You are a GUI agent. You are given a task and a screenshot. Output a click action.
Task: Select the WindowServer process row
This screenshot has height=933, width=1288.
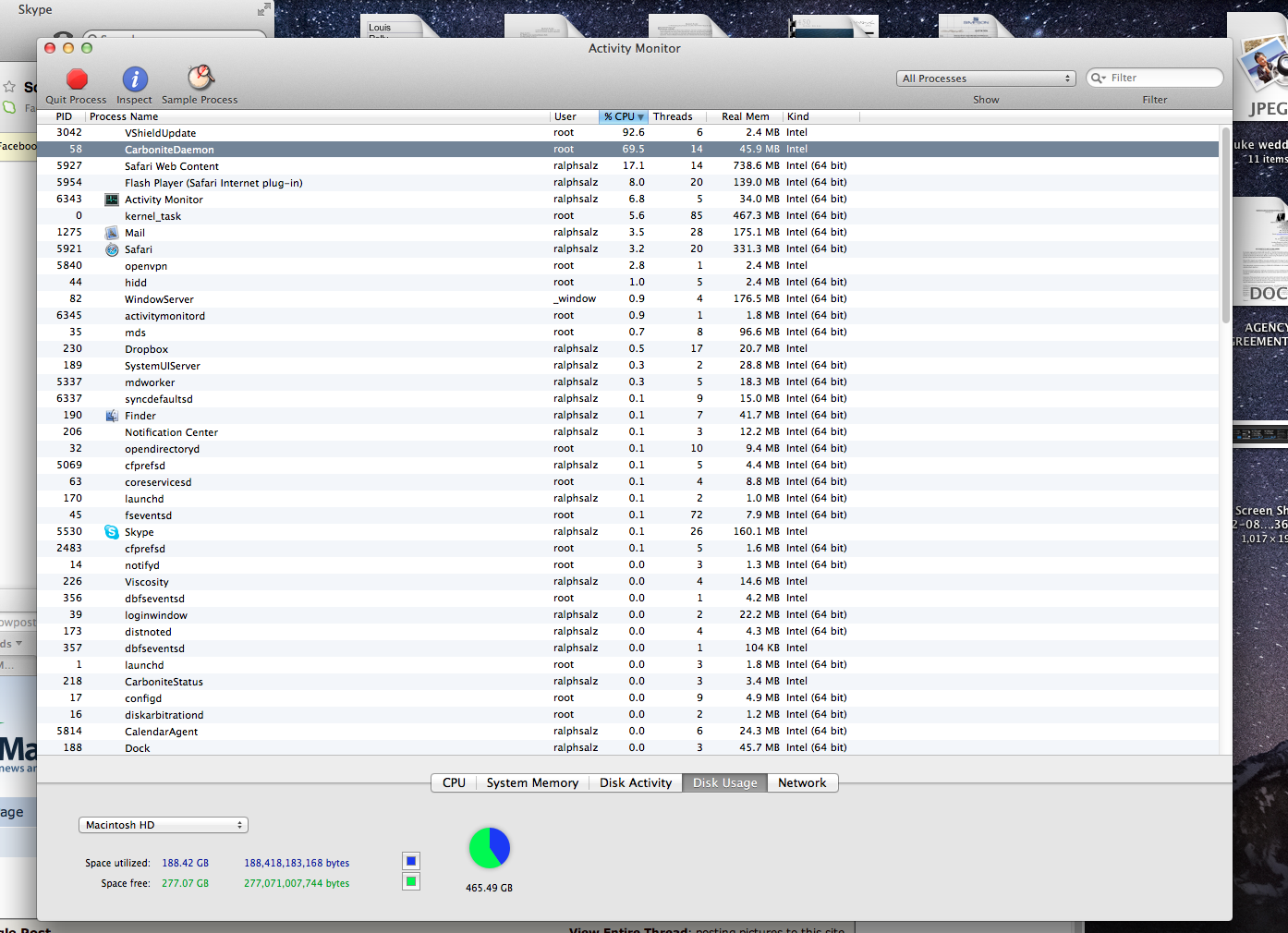click(628, 299)
